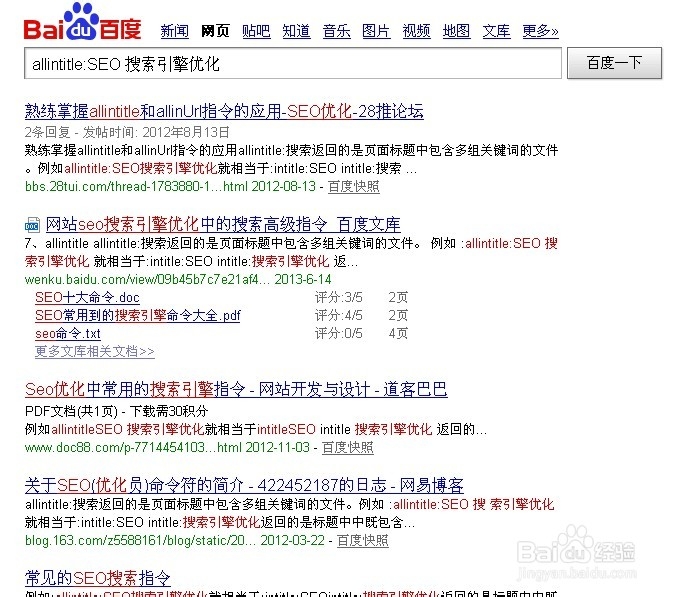This screenshot has height=597, width=675.
Task: Open result 网站seo搜索引擎优化中的搜索高级指令 百度文库
Action: tap(223, 224)
